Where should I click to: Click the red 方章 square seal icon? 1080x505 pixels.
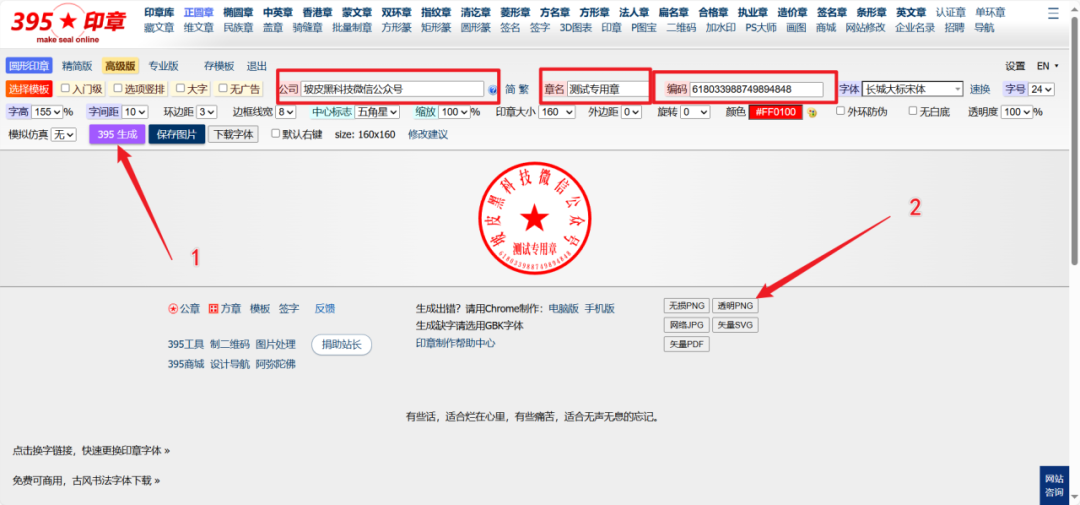click(x=215, y=309)
